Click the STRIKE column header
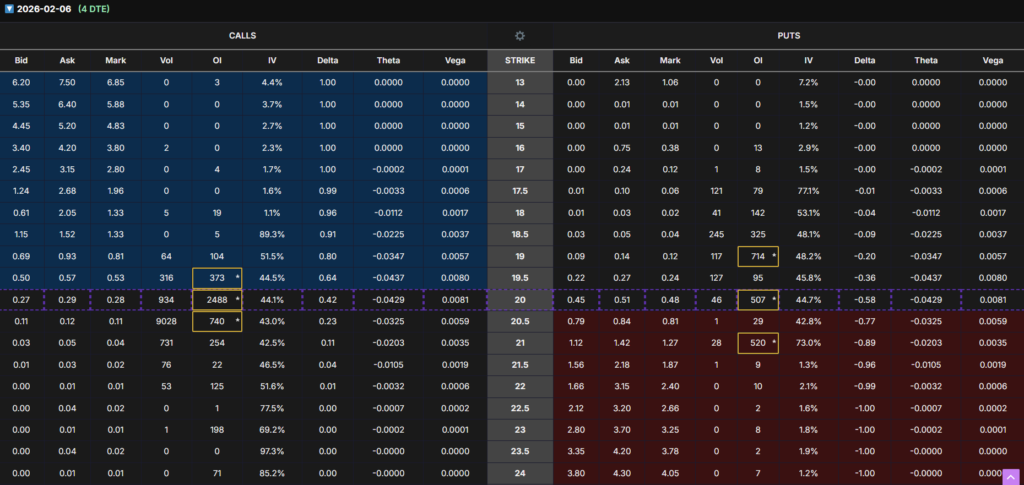1024x485 pixels. pyautogui.click(x=519, y=60)
